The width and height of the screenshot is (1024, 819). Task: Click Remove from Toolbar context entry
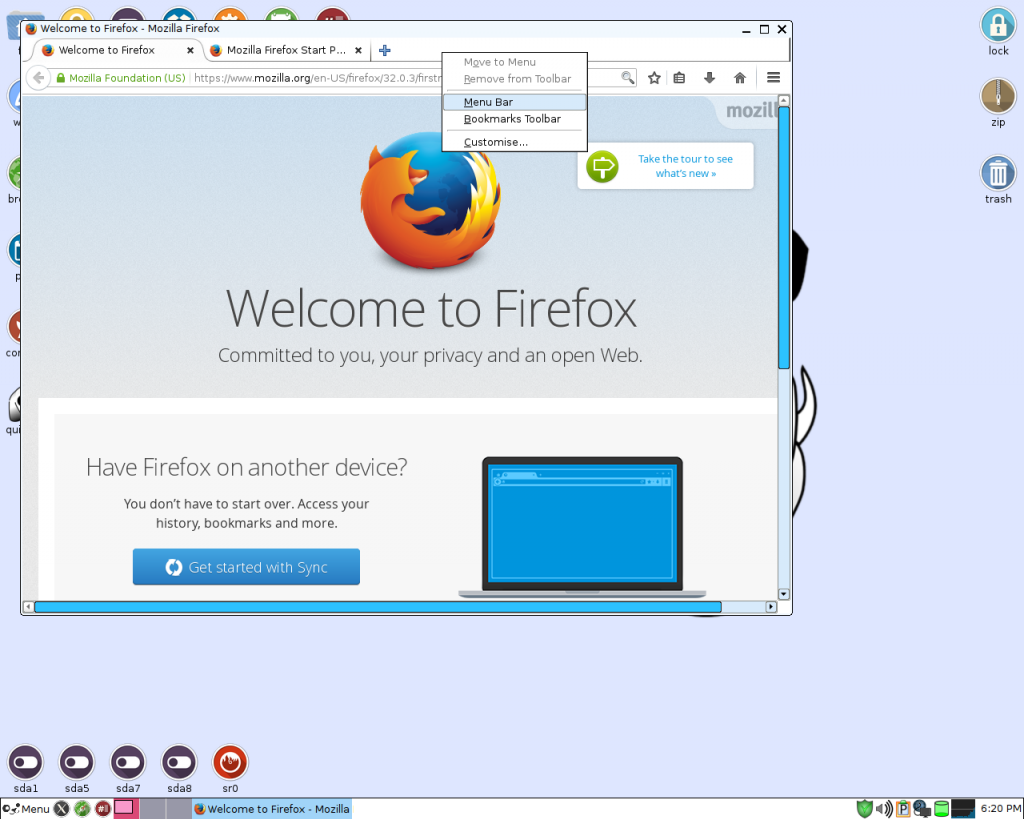tap(515, 79)
